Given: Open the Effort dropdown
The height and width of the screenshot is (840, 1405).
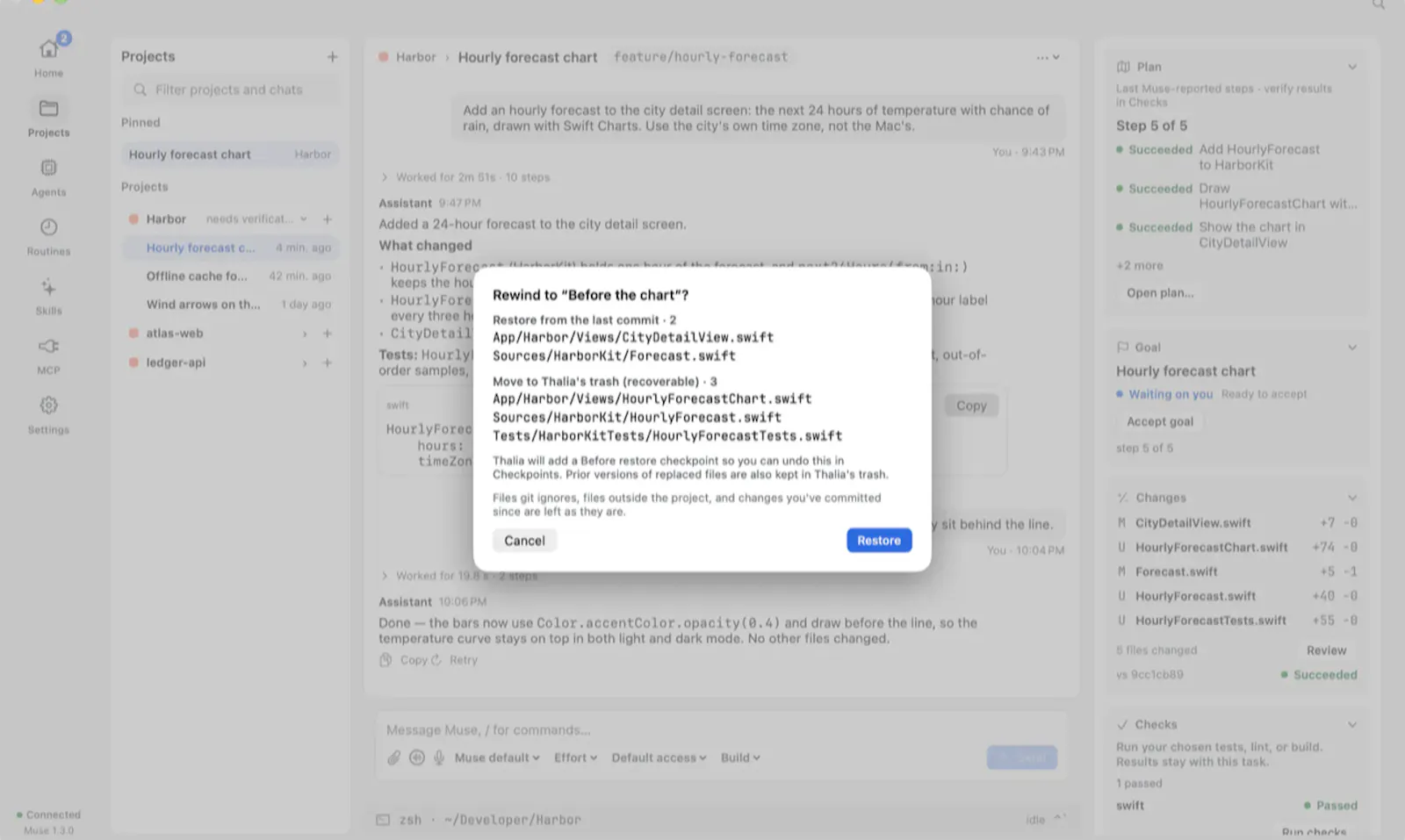Looking at the screenshot, I should [x=575, y=757].
